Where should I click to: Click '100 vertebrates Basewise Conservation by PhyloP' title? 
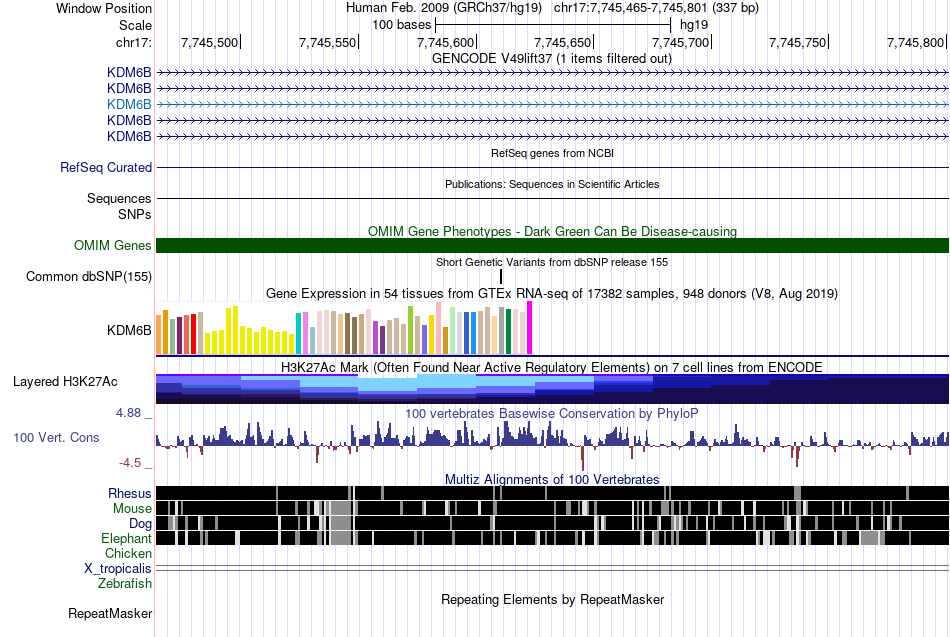[552, 413]
